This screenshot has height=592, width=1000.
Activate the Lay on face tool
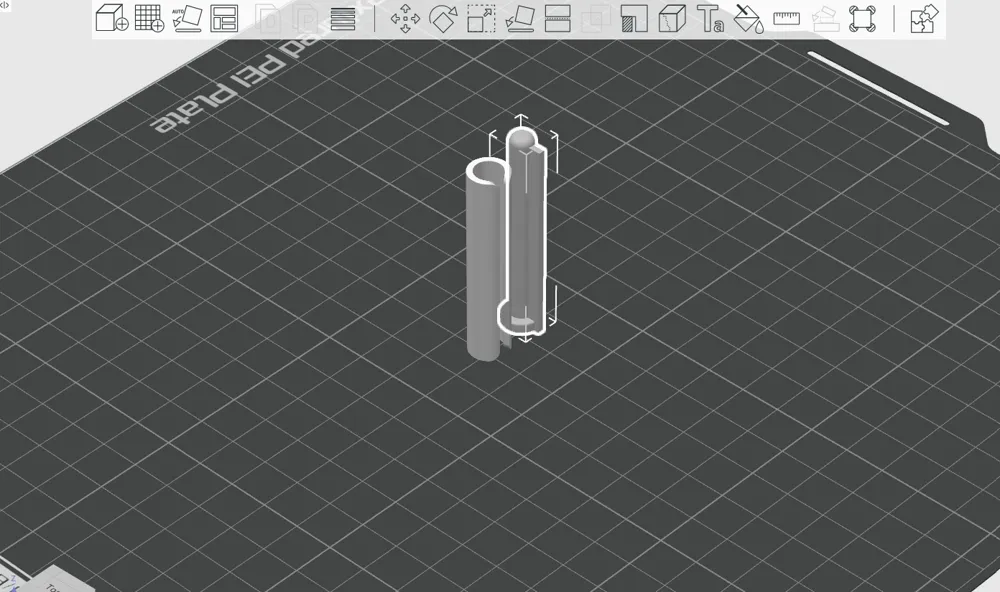[x=520, y=18]
